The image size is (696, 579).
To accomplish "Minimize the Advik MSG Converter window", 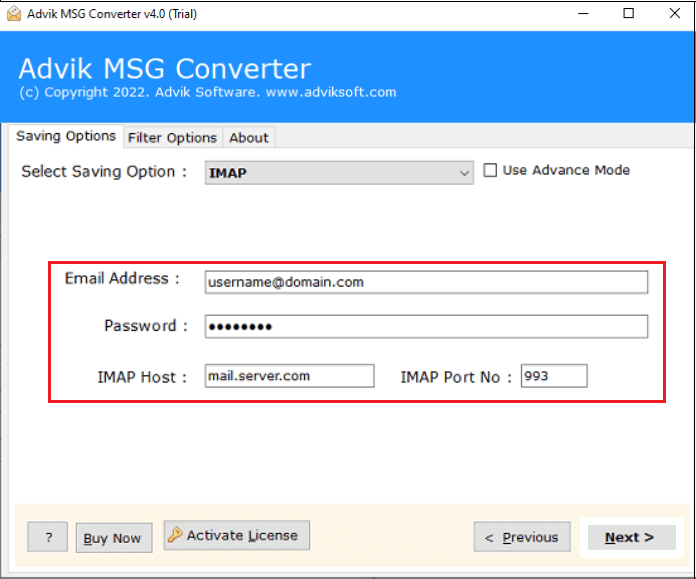I will pyautogui.click(x=582, y=14).
